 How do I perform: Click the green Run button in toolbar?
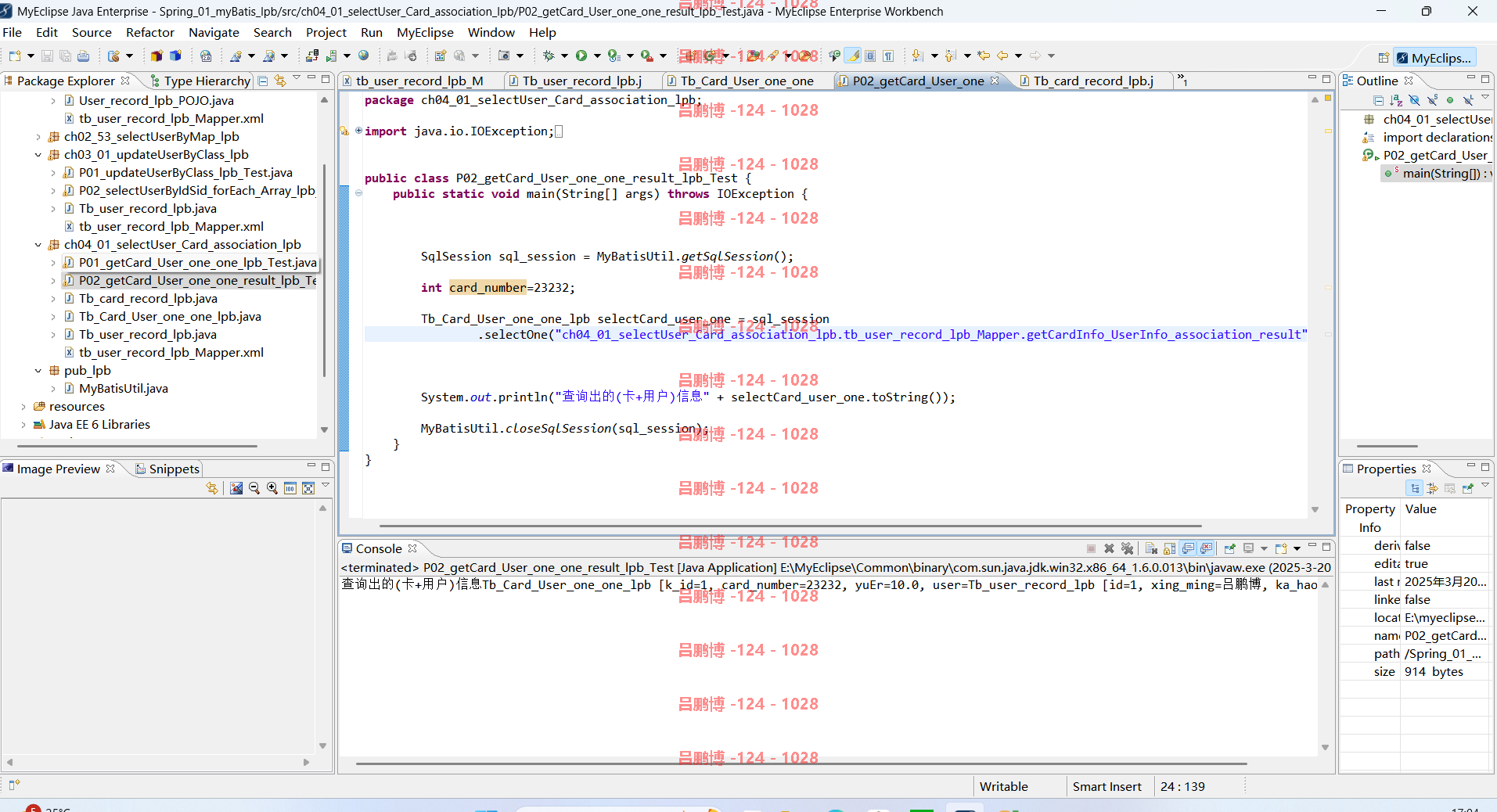coord(581,56)
